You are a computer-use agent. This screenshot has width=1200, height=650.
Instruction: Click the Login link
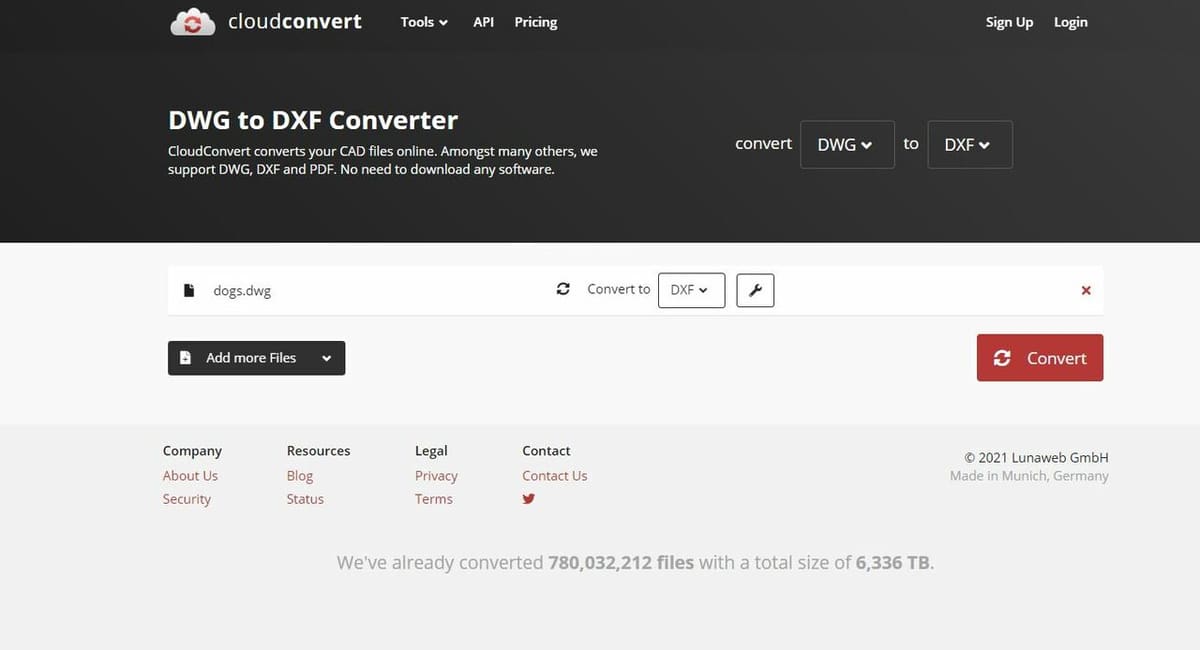pos(1070,22)
